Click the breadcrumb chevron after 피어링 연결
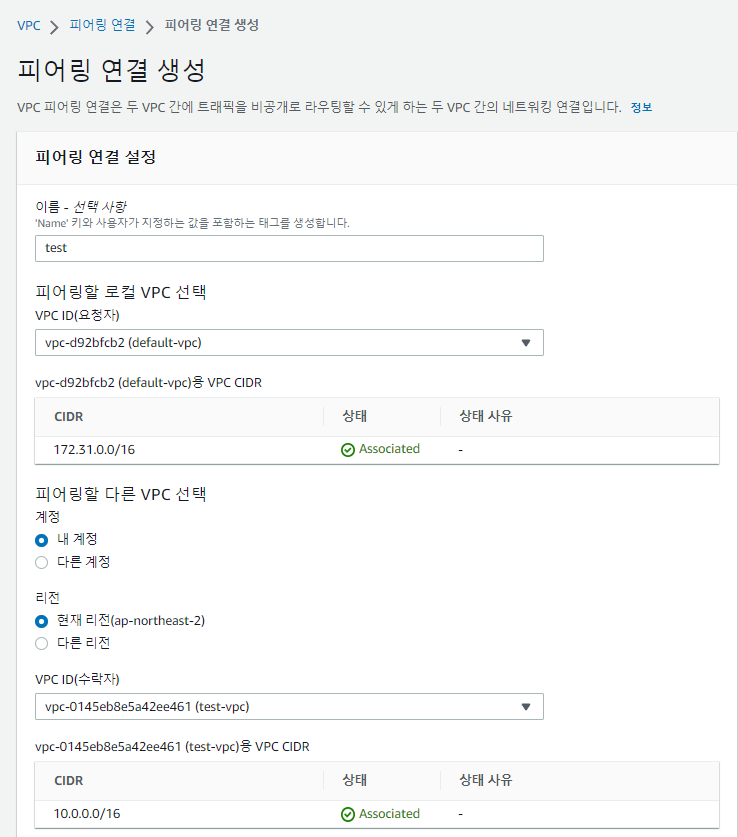 coord(150,26)
